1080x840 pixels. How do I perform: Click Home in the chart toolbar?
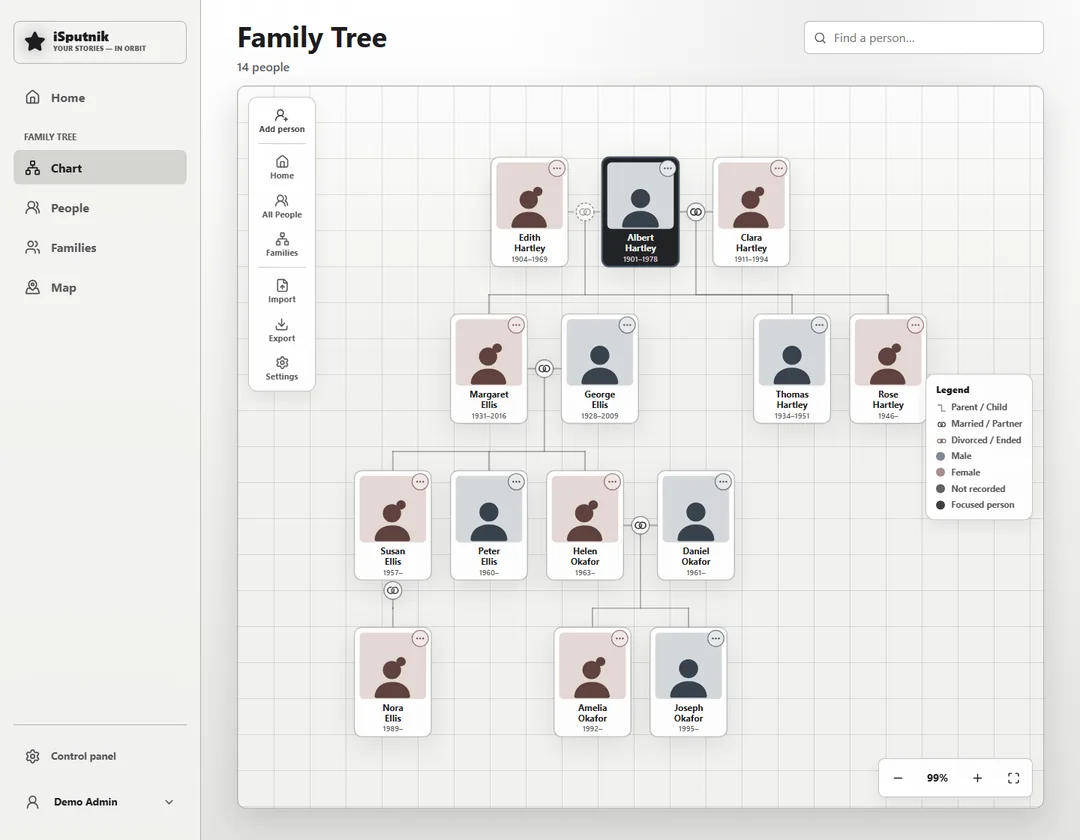(282, 167)
